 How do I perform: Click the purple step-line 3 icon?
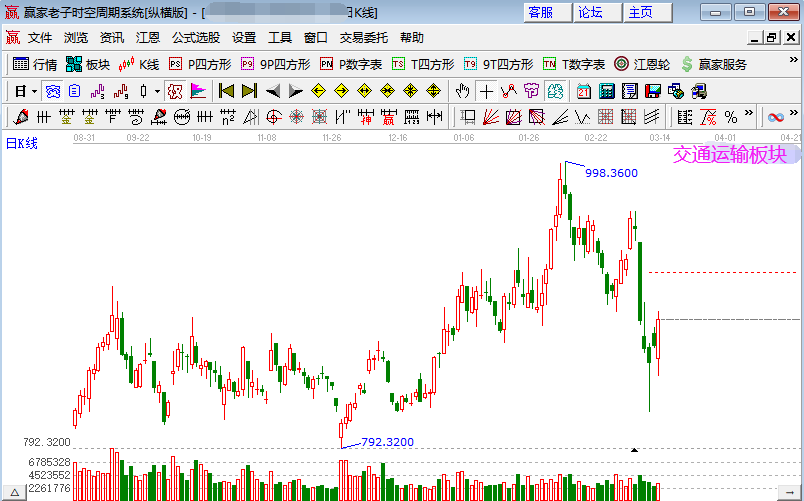coord(97,91)
